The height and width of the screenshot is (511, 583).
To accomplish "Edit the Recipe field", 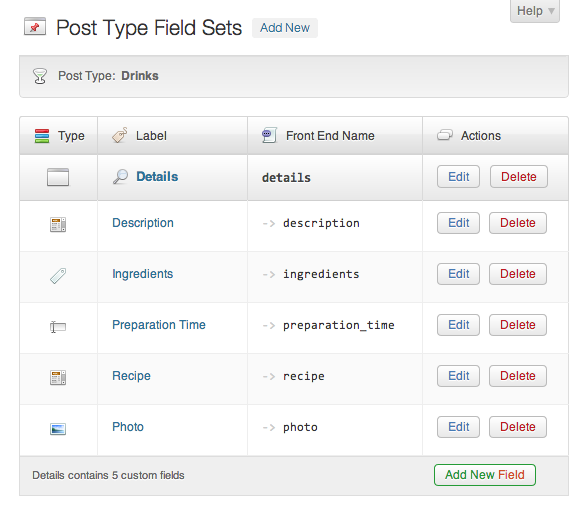I will coord(458,376).
